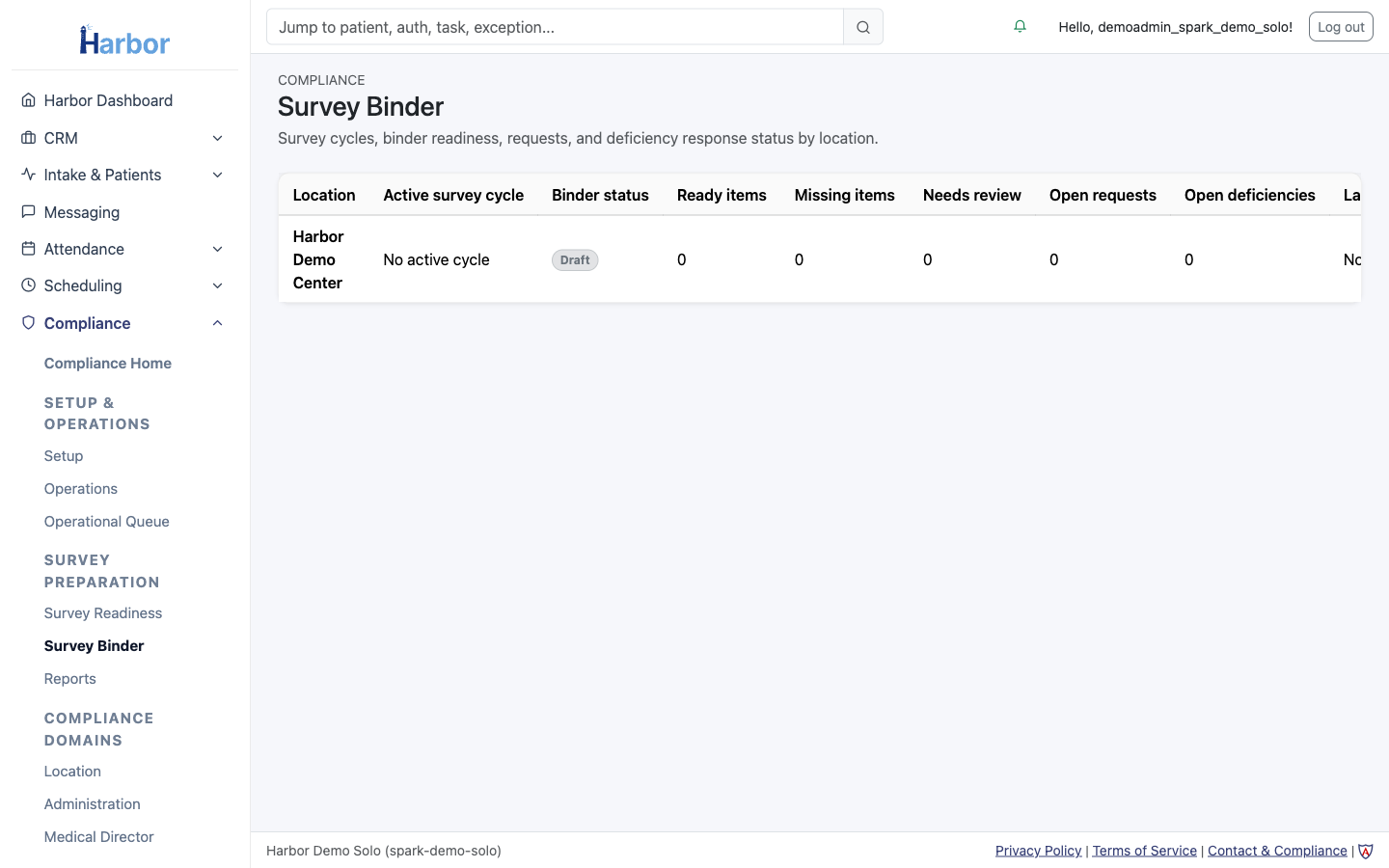Viewport: 1389px width, 868px height.
Task: Expand the CRM menu chevron
Action: (218, 138)
